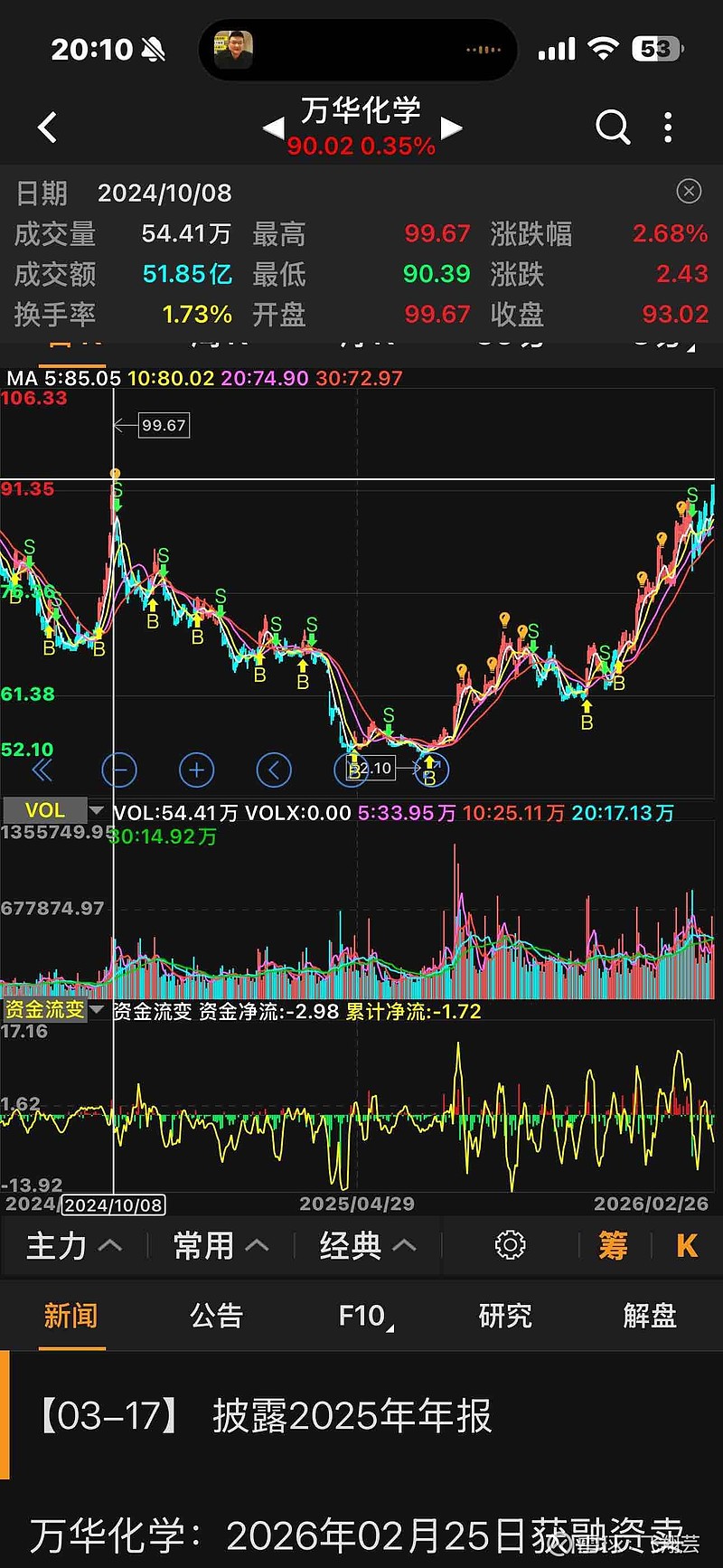Image resolution: width=723 pixels, height=1568 pixels.
Task: Open the three-dot more menu
Action: click(668, 128)
